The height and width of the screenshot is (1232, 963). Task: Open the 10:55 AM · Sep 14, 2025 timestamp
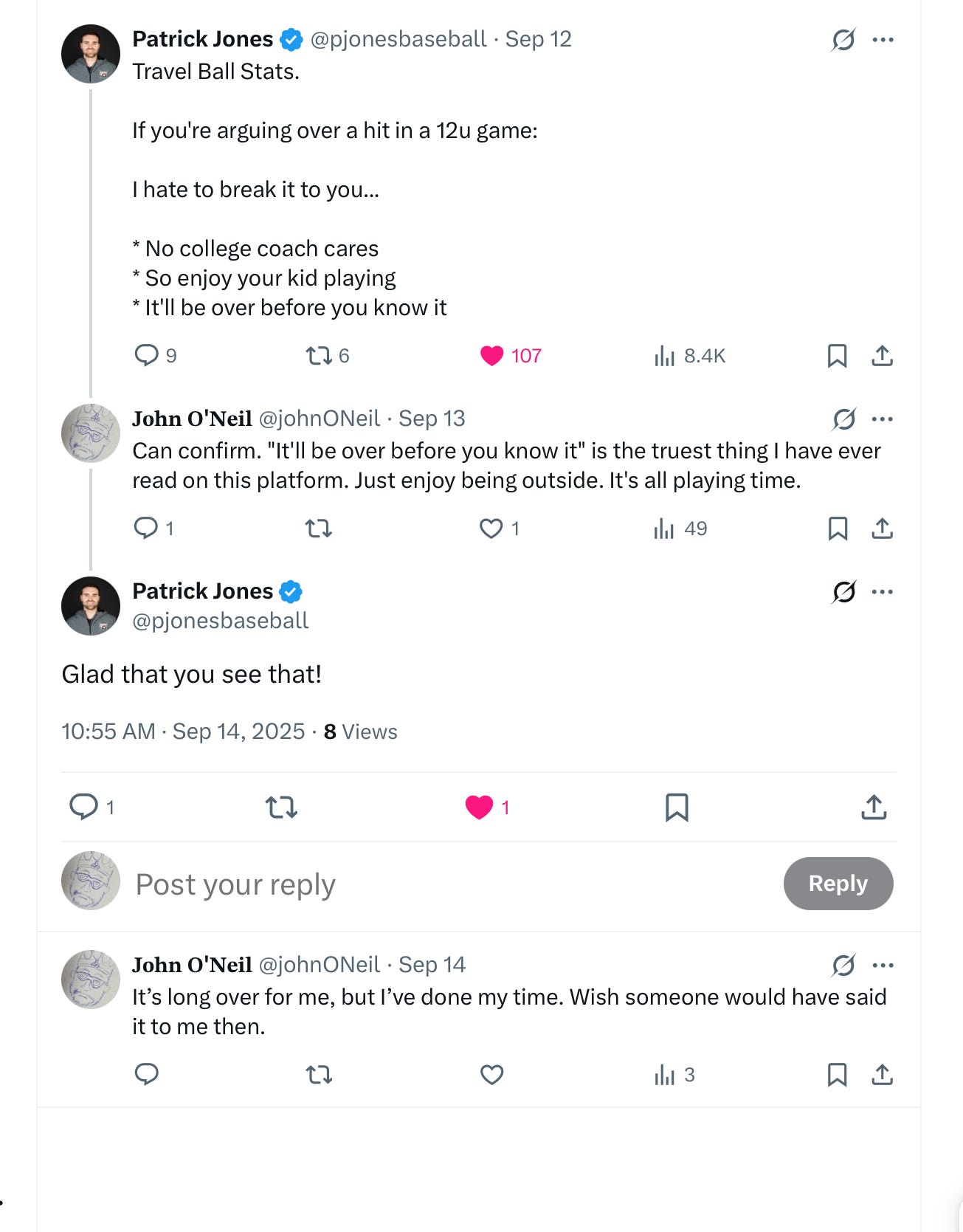183,732
